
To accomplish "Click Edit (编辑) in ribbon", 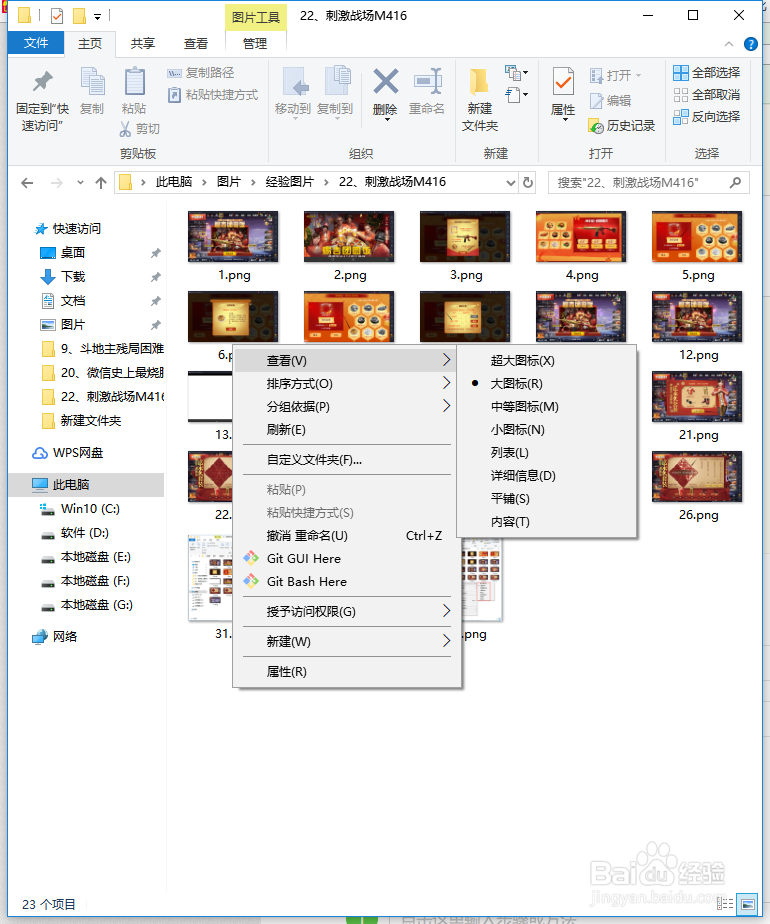I will click(610, 101).
